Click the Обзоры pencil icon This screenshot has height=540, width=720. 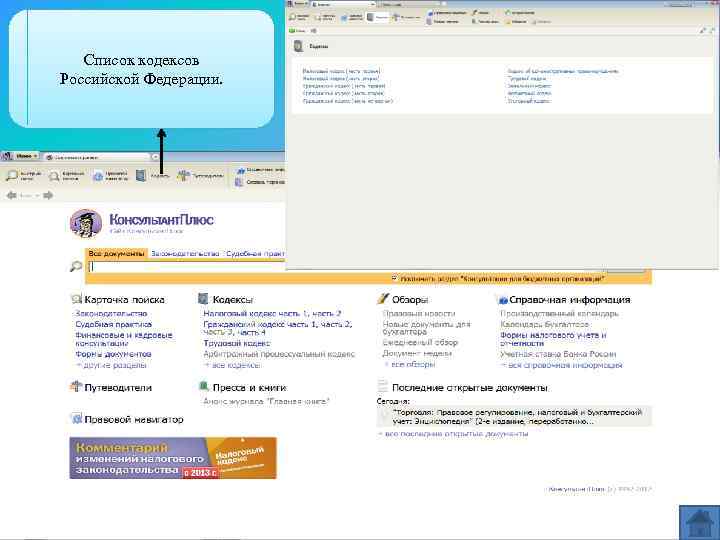(382, 299)
